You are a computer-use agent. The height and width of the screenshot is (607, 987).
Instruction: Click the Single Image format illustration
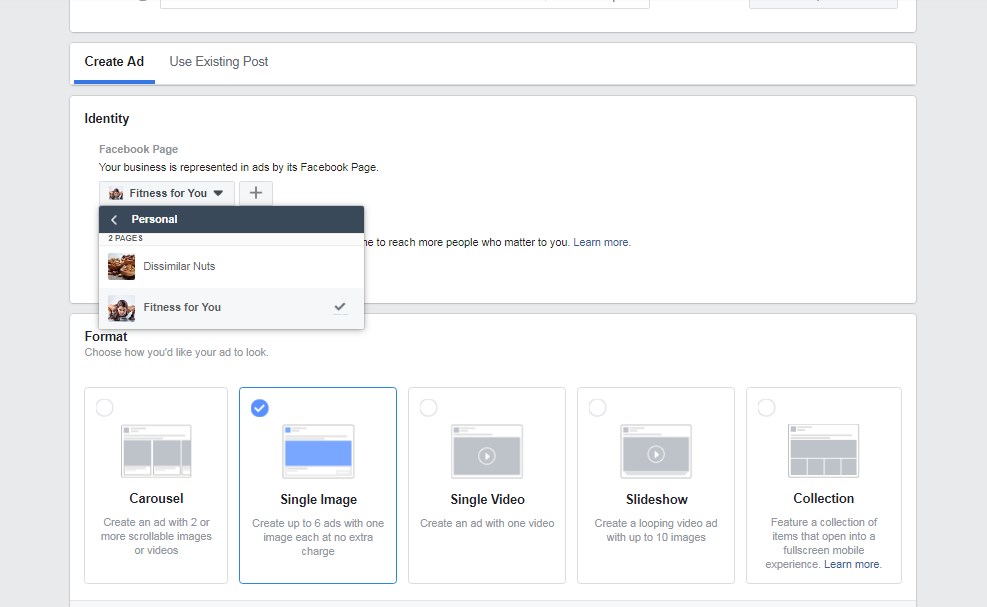point(319,451)
